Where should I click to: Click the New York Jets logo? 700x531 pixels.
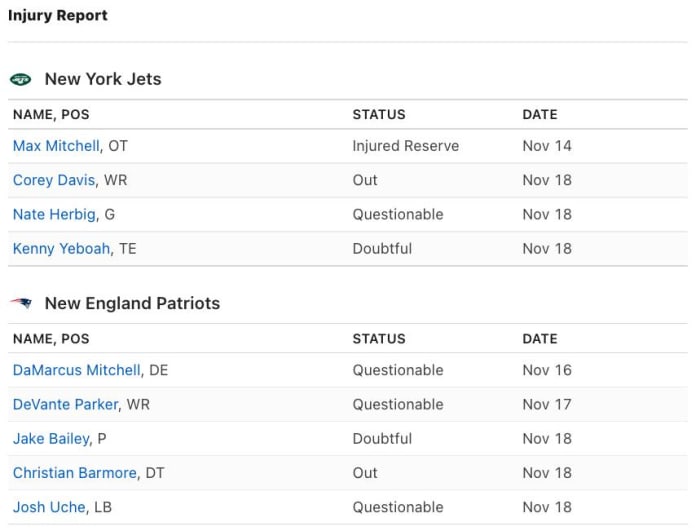click(21, 80)
